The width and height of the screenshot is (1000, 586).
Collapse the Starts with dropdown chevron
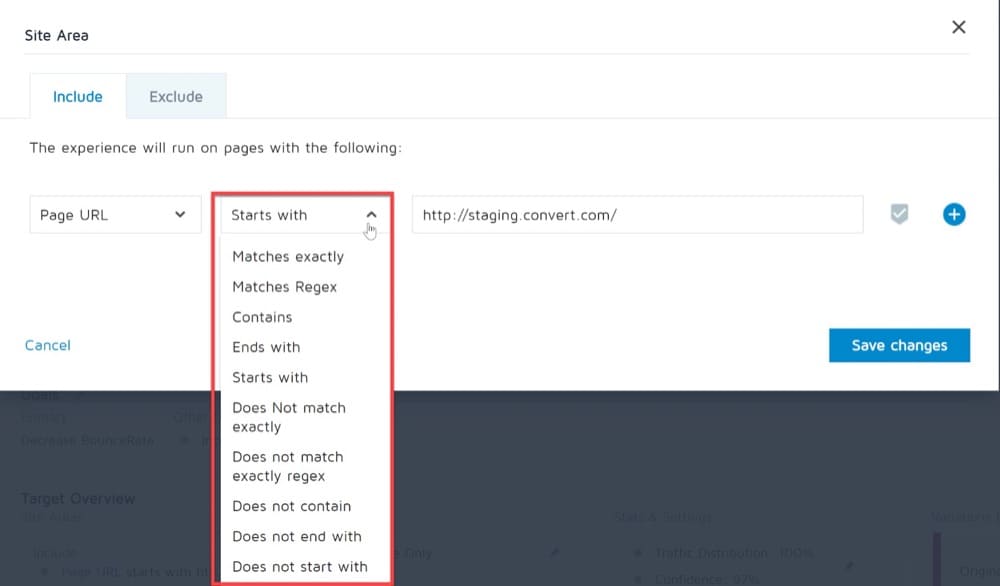[x=371, y=215]
